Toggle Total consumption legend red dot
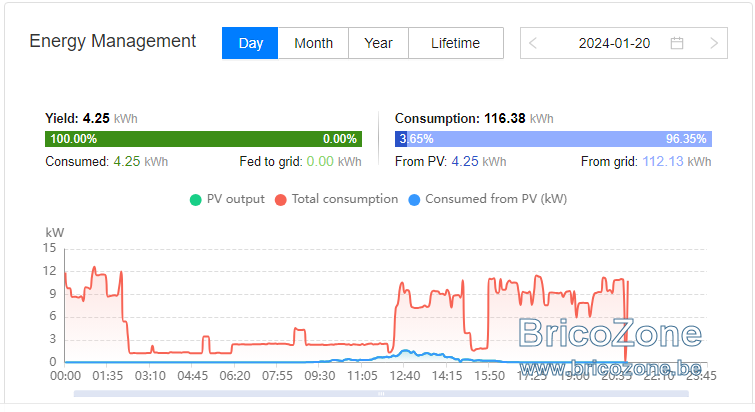Screen dimensions: 755x412 click(280, 200)
